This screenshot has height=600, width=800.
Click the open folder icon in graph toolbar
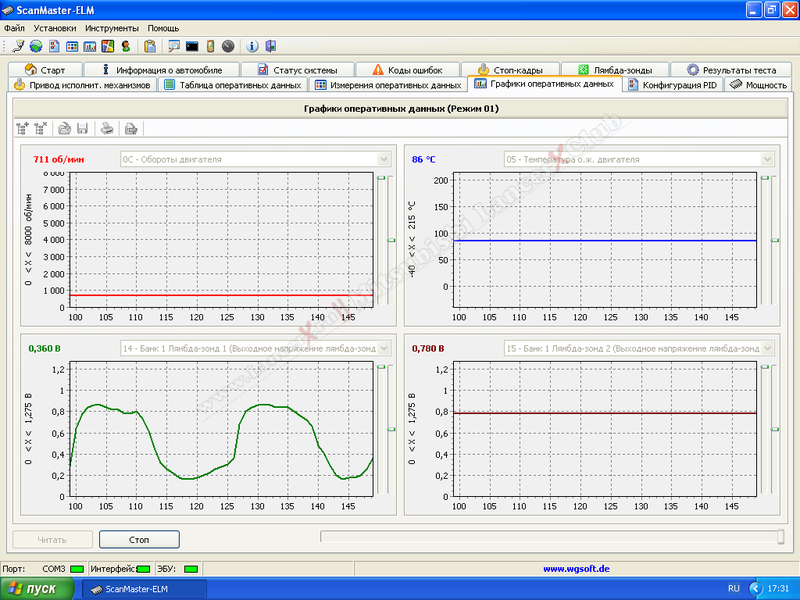point(64,128)
